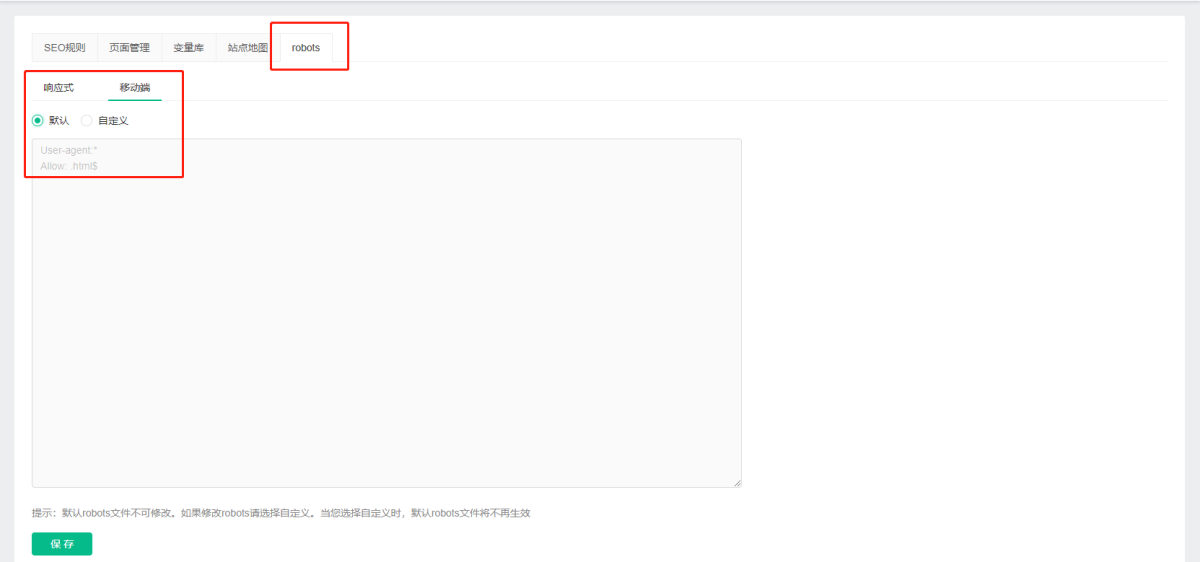Click the 保存 button
1200x562 pixels.
(62, 544)
